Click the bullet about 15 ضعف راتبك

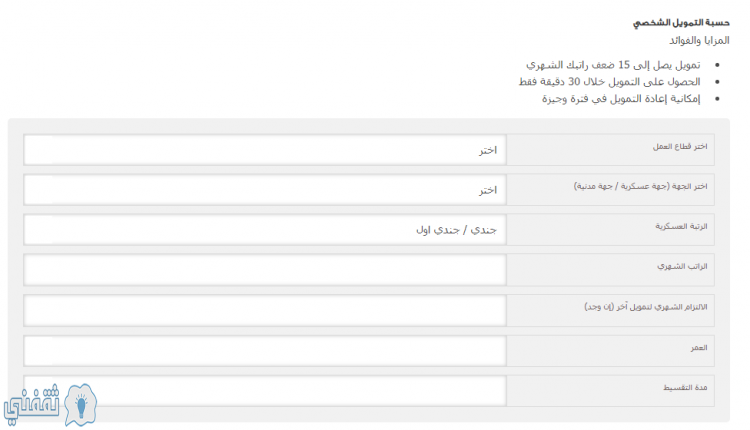[x=613, y=65]
